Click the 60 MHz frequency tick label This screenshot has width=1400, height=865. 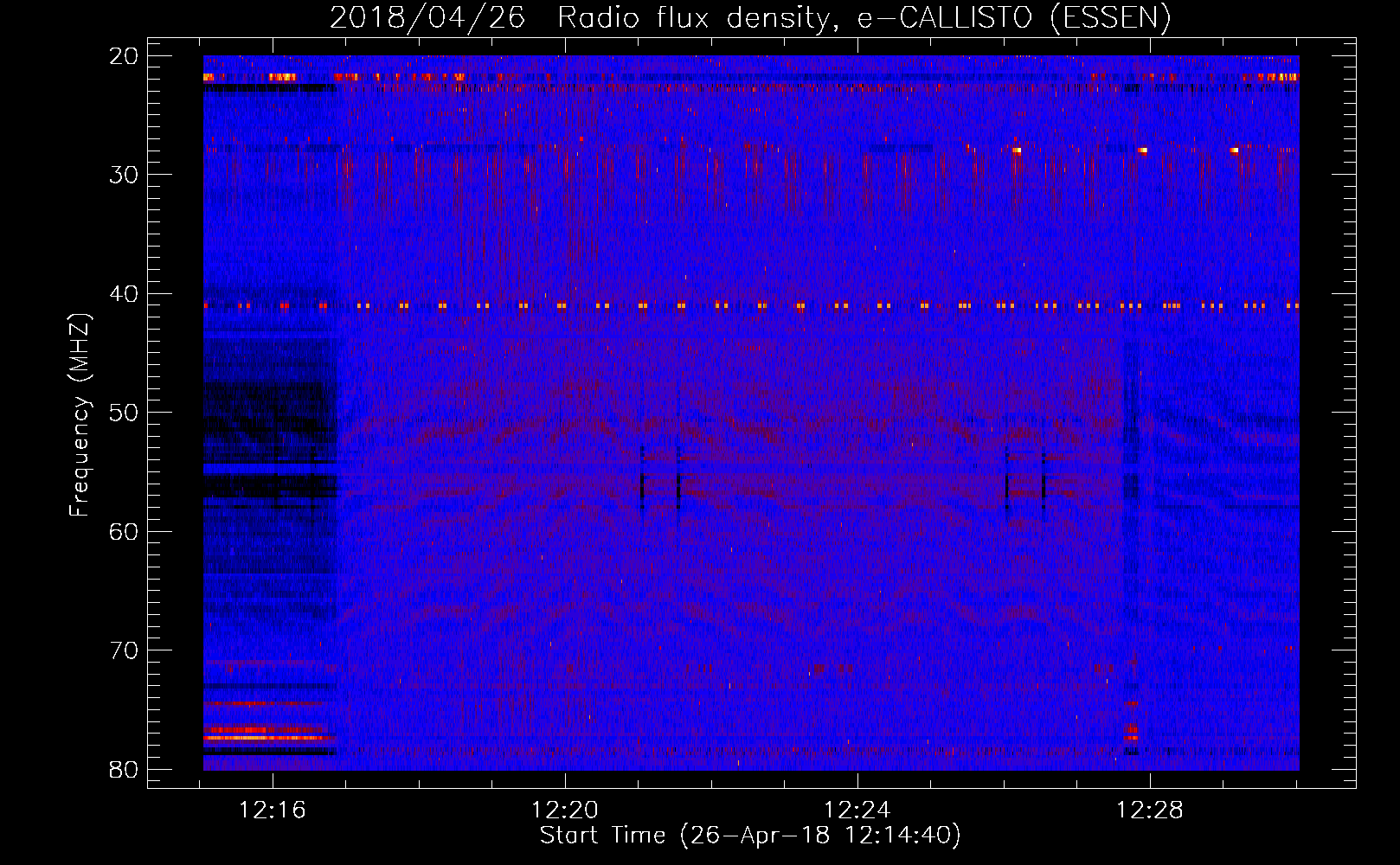[124, 531]
